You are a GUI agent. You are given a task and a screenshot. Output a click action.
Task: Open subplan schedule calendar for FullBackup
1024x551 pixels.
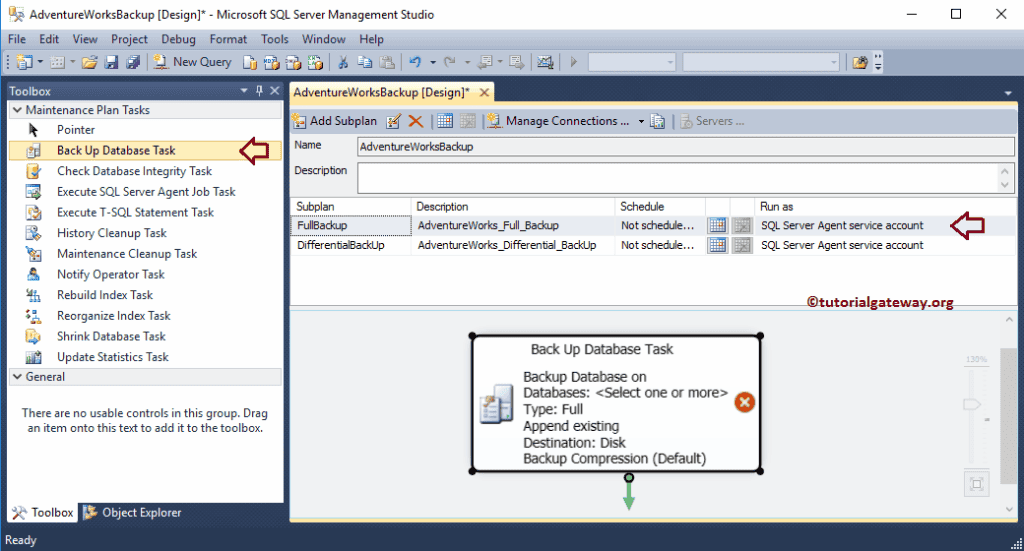click(717, 225)
